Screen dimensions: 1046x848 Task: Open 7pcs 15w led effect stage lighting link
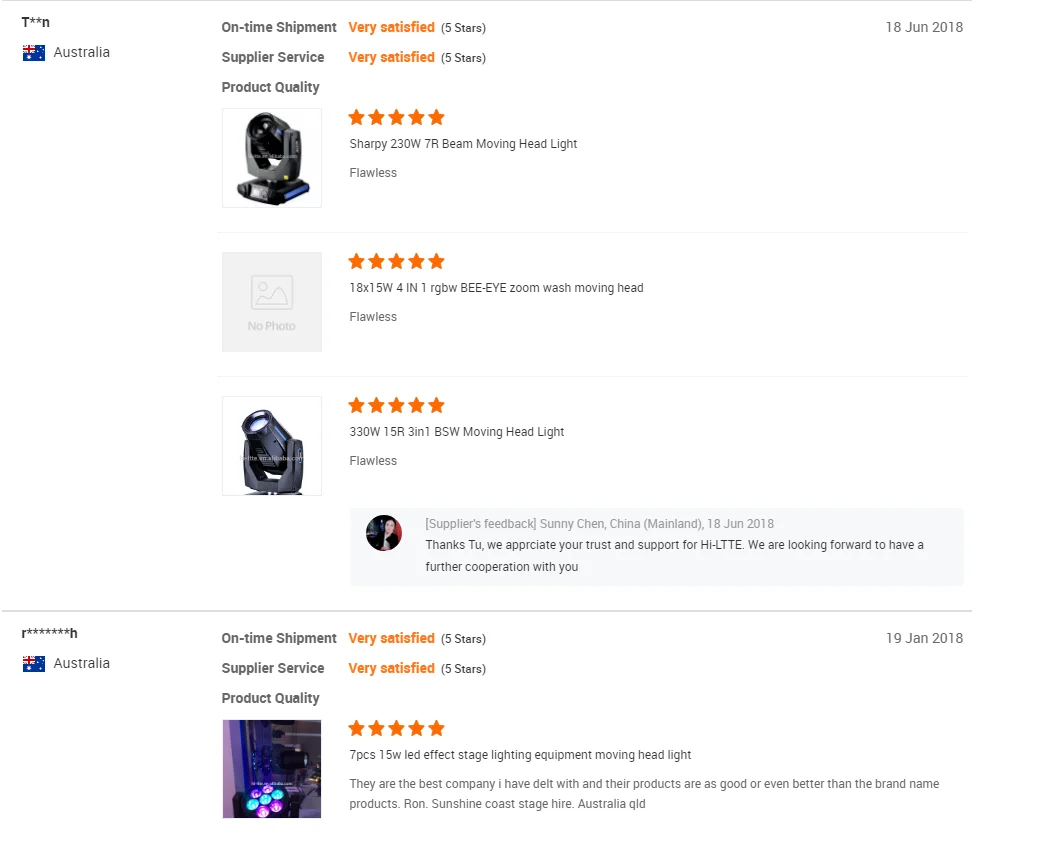click(520, 755)
